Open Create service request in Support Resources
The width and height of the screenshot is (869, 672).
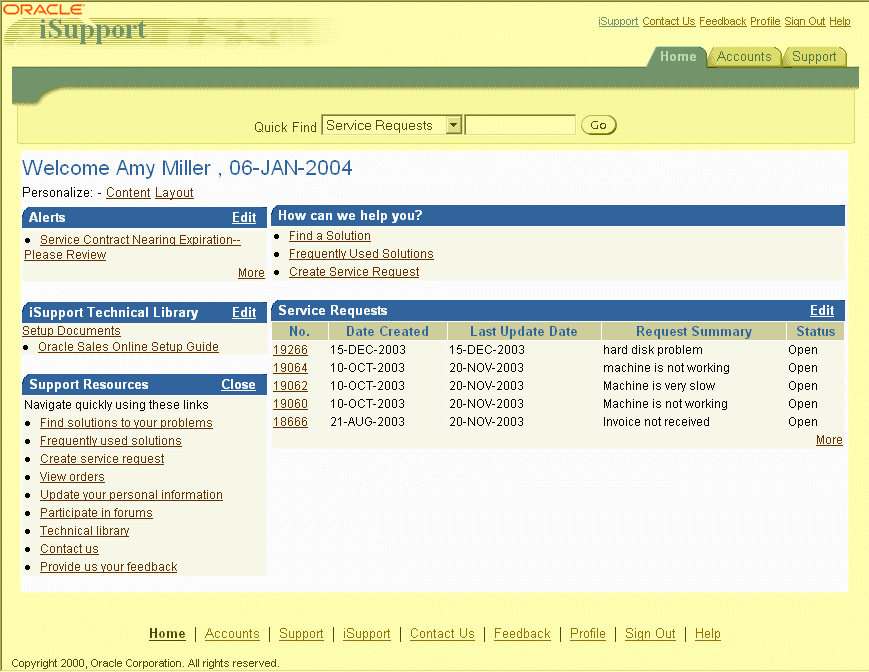tap(102, 459)
